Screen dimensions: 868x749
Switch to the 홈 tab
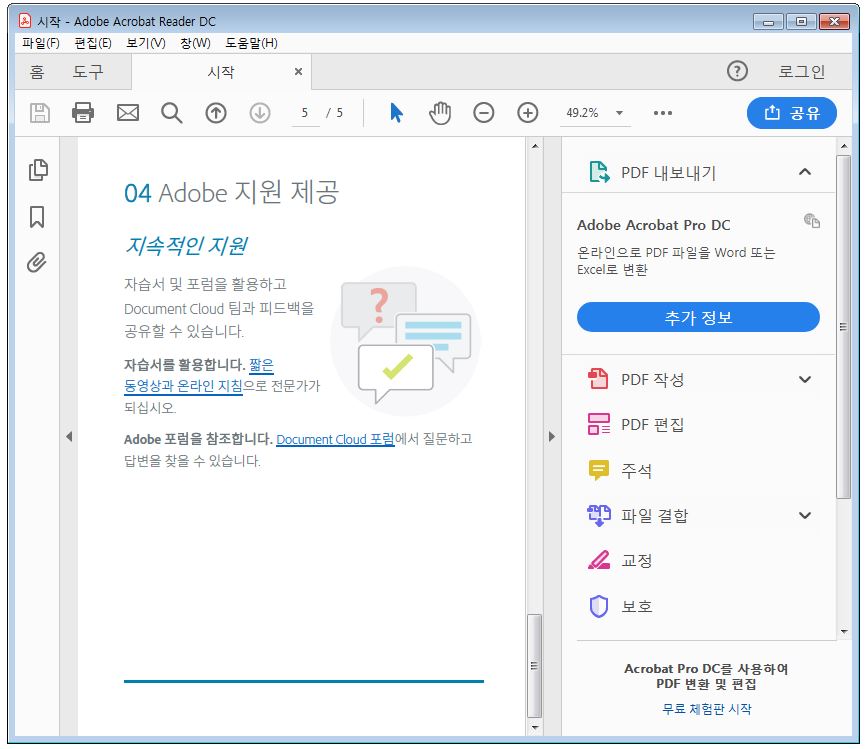click(37, 71)
